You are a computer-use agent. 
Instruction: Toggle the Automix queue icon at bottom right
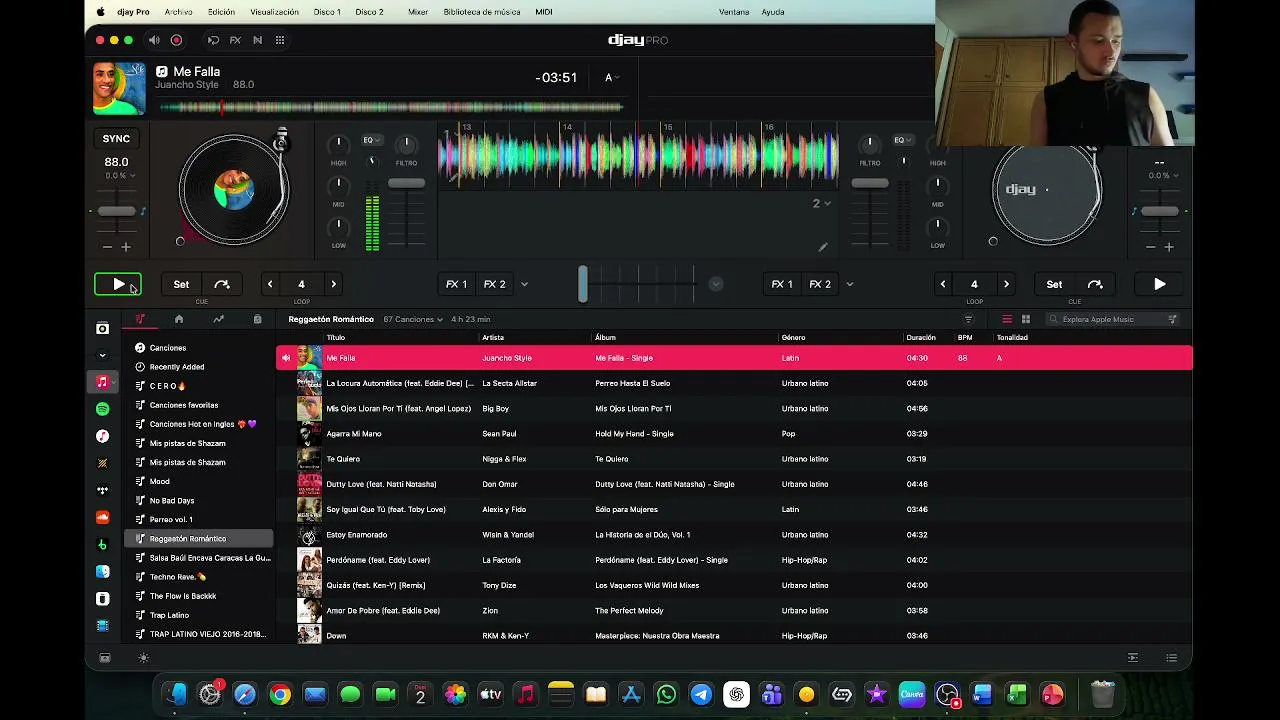click(x=1133, y=658)
